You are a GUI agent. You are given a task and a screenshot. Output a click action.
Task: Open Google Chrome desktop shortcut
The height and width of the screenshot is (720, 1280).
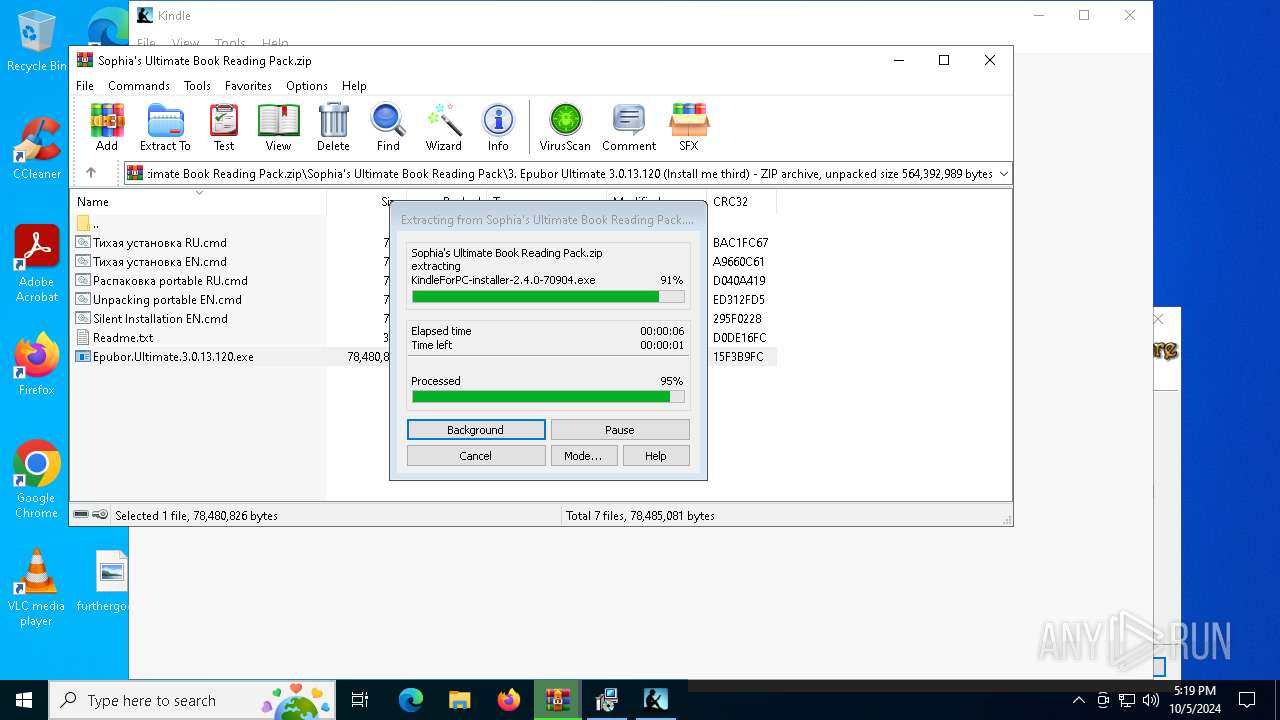click(x=37, y=480)
